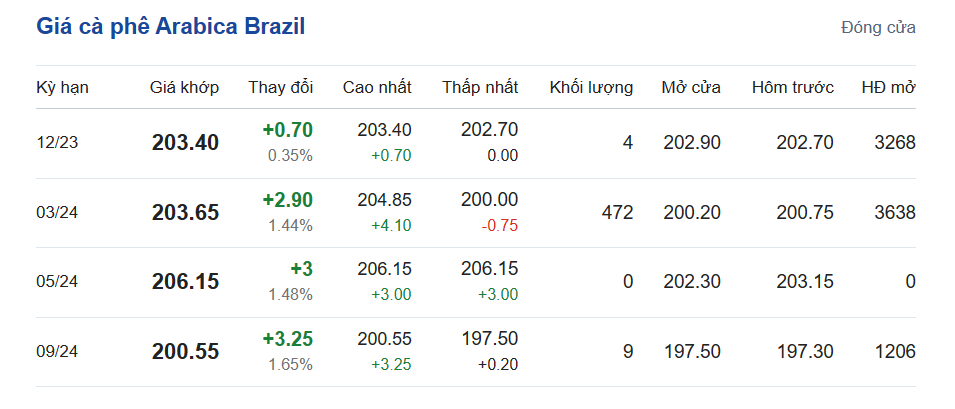Select the 03/24 contract term row

click(x=57, y=213)
